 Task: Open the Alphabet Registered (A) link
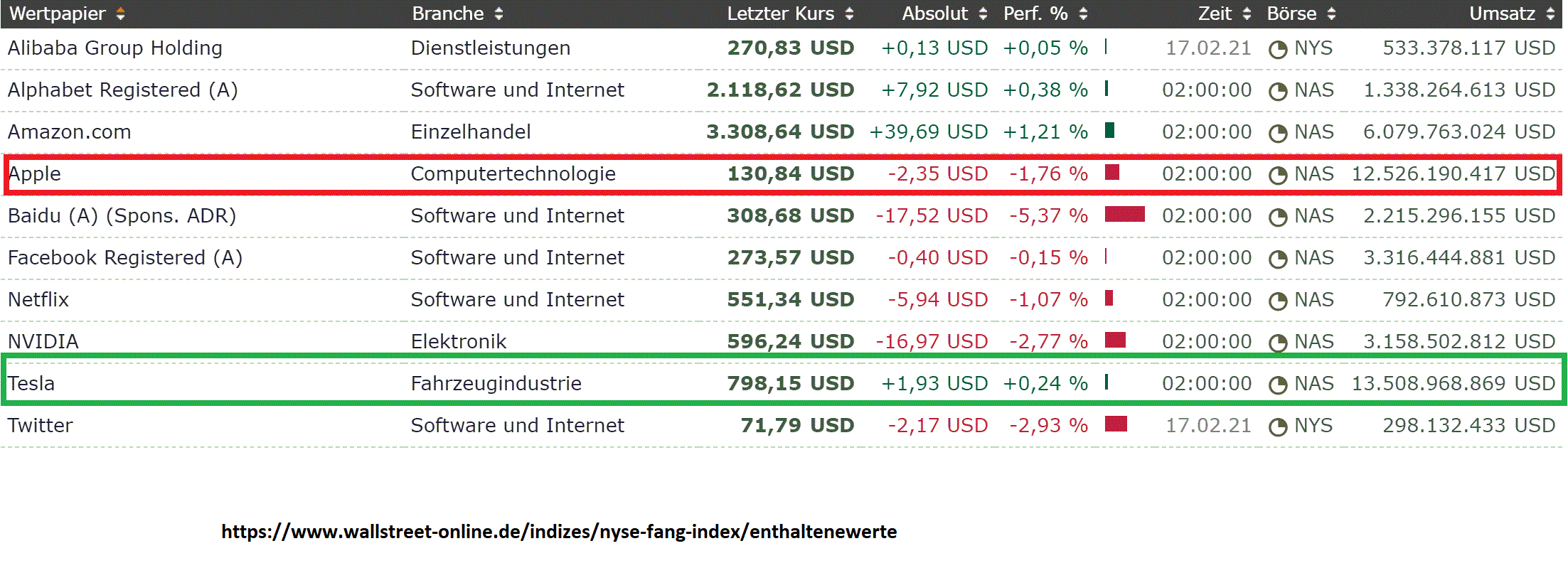click(122, 90)
